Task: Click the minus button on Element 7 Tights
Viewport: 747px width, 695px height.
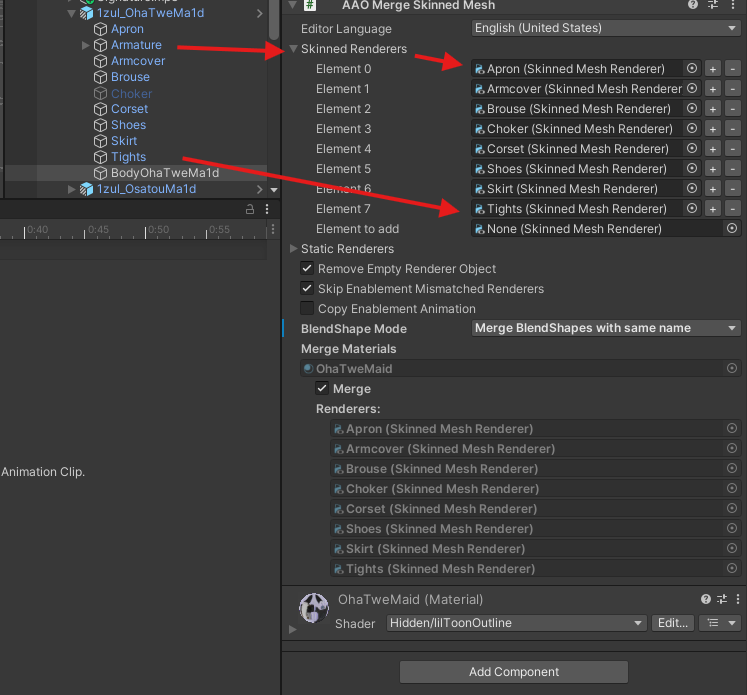Action: click(733, 209)
